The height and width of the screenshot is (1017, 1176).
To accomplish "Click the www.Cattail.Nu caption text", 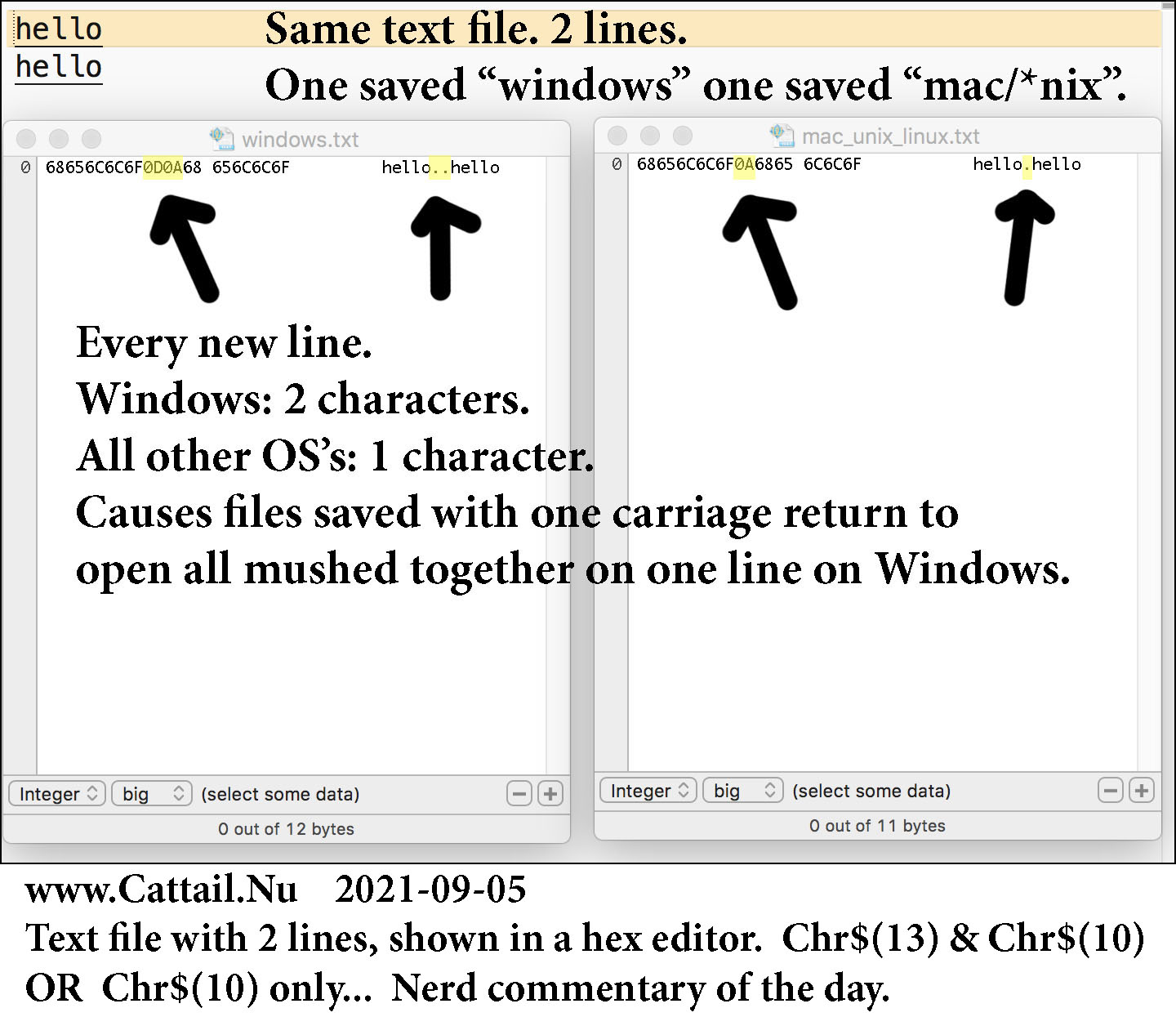I will 161,889.
